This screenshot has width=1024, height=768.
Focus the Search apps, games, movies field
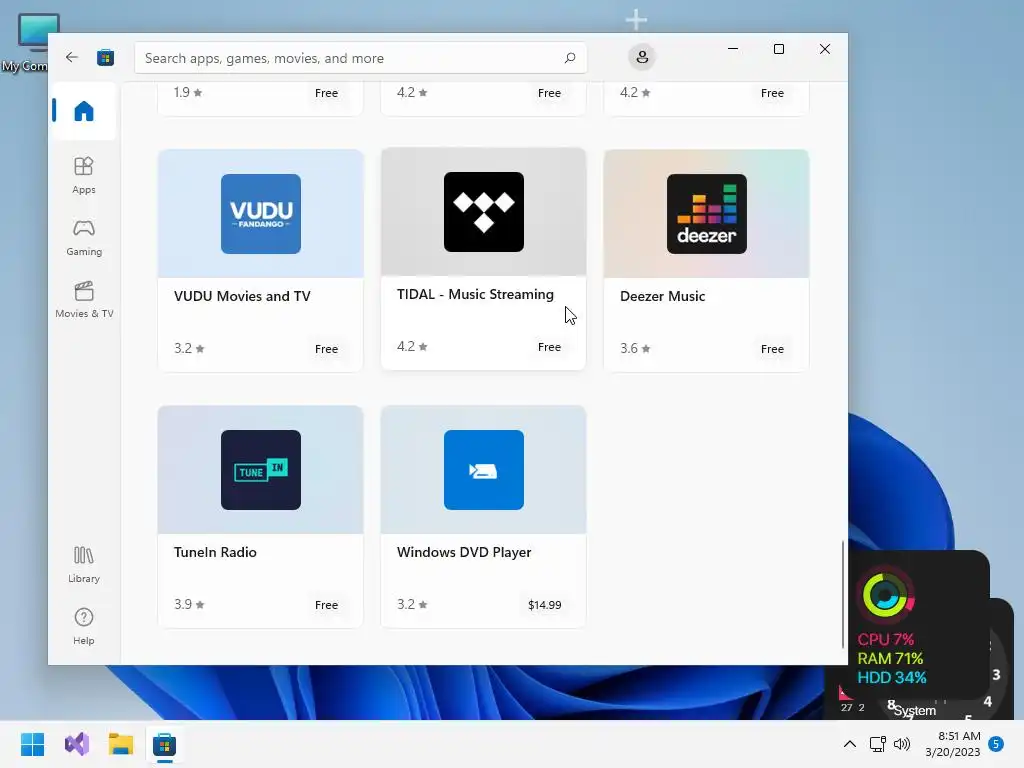(360, 58)
